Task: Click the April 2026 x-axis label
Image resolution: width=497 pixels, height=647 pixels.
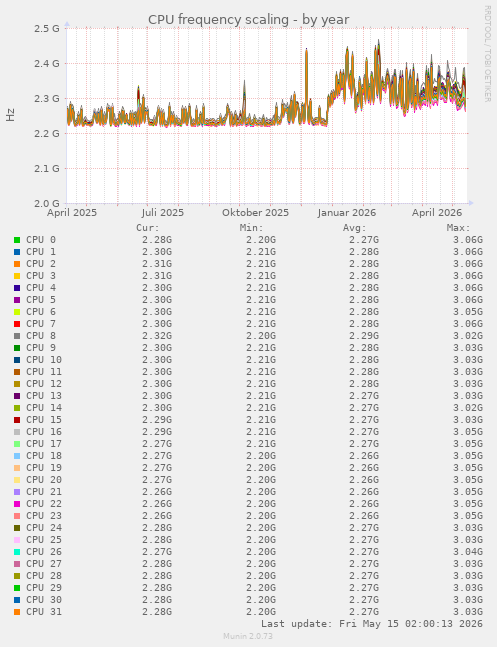Action: click(x=437, y=213)
